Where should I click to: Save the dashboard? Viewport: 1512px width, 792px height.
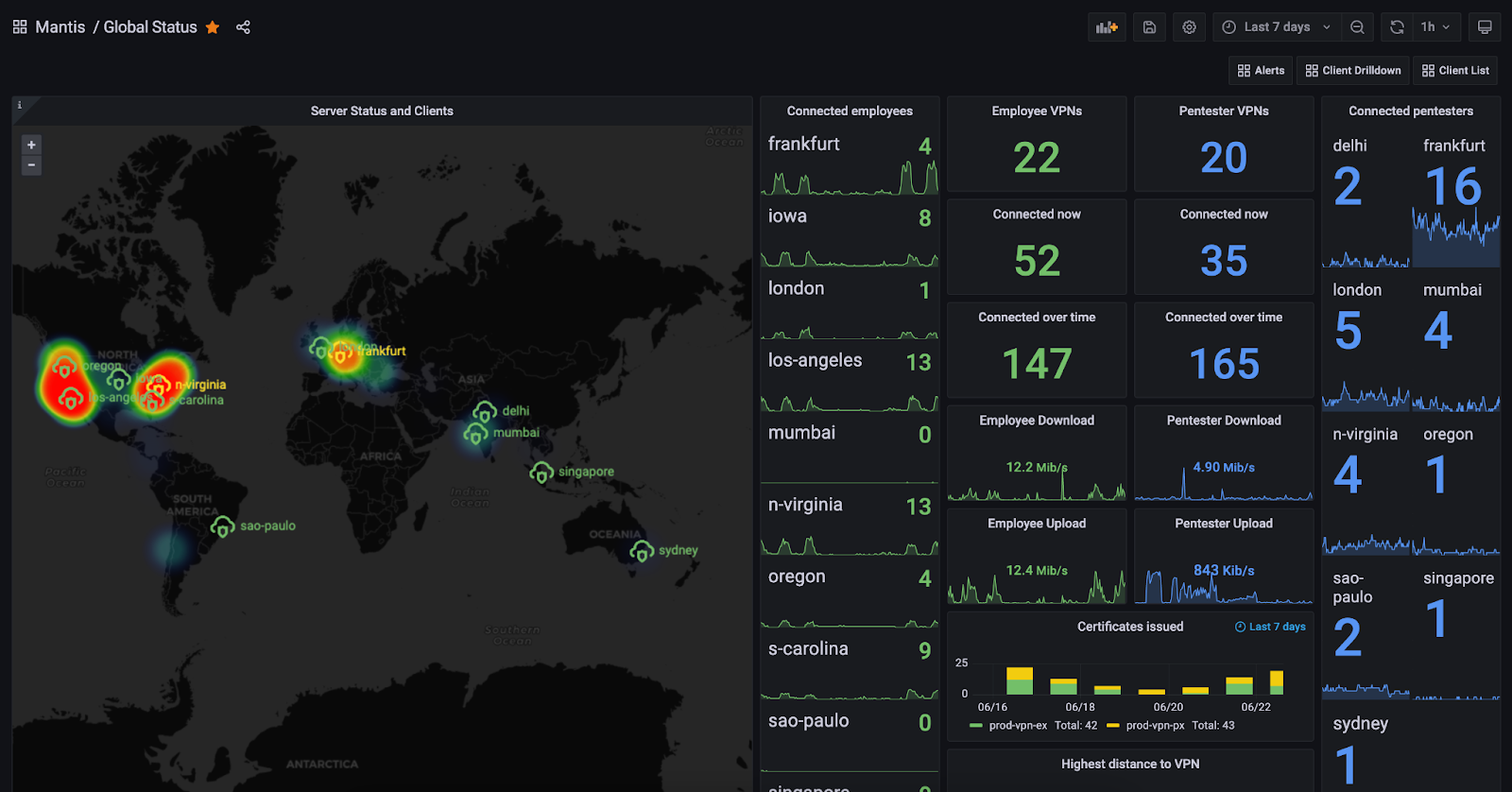pyautogui.click(x=1149, y=27)
